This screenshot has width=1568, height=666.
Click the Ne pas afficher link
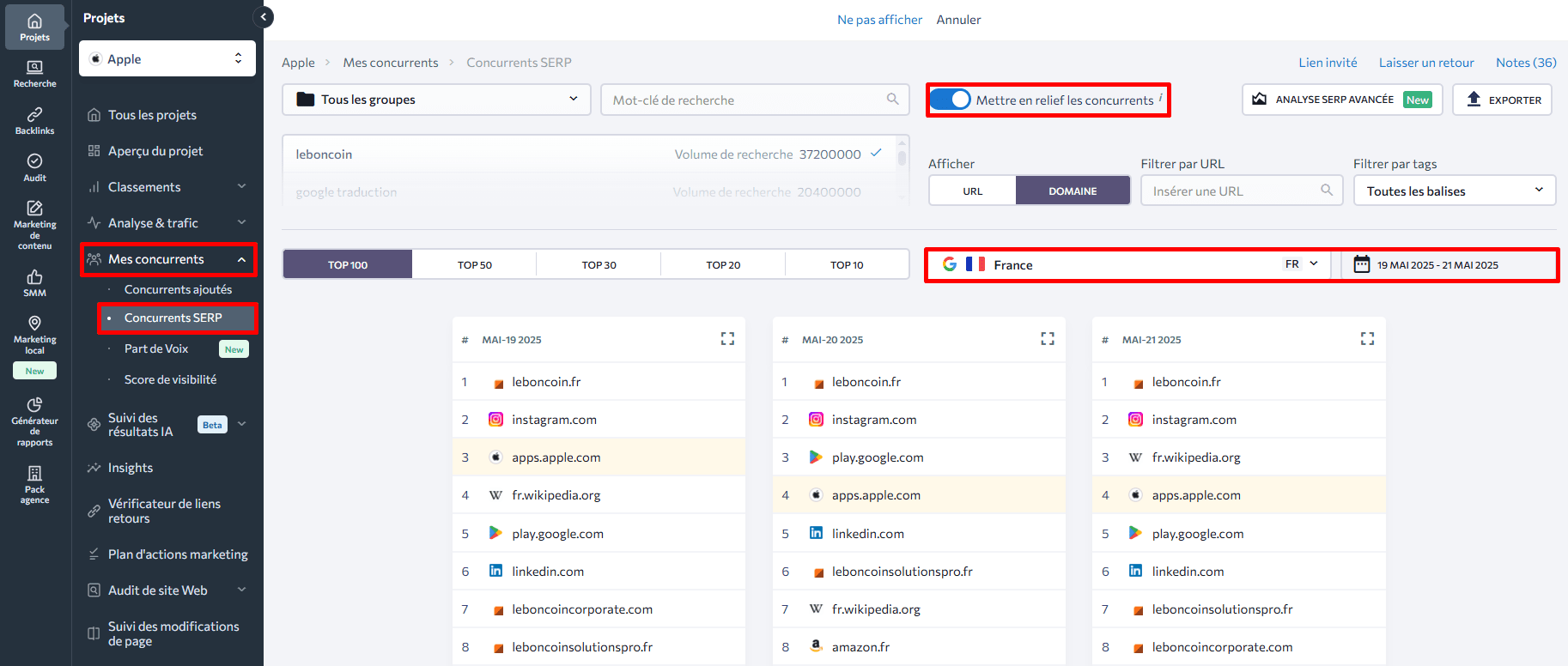click(879, 19)
